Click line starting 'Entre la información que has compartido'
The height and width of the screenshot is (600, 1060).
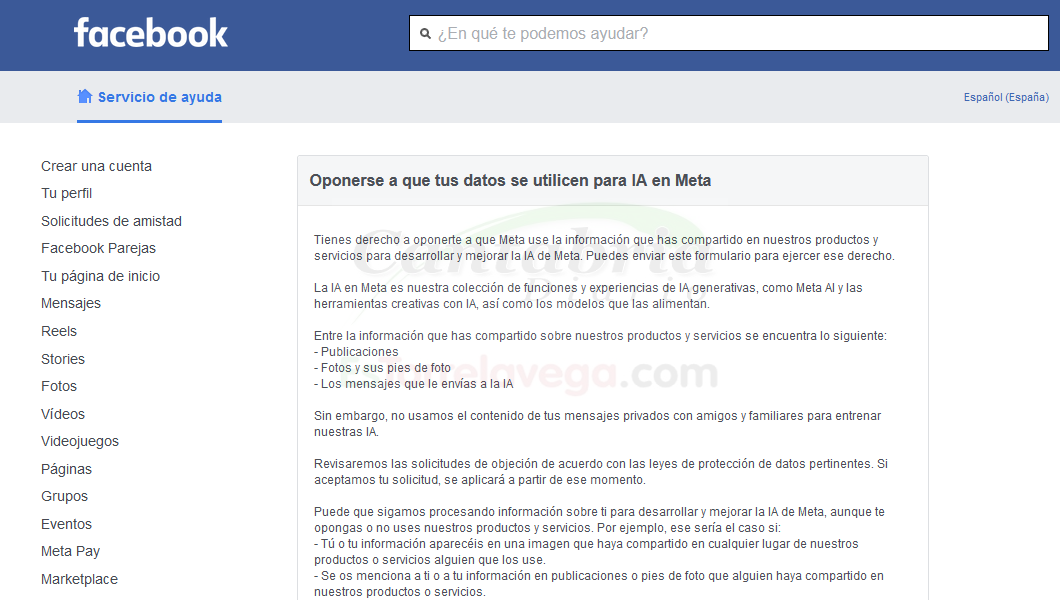coord(600,336)
